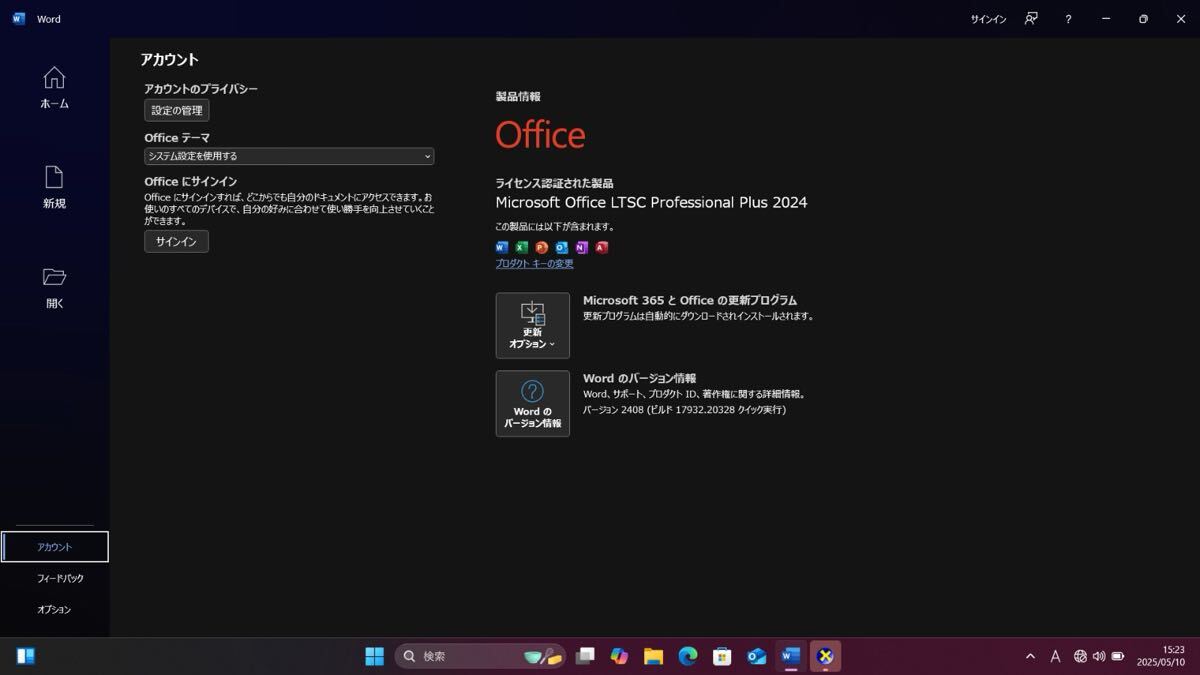1200x675 pixels.
Task: Click the 設定の管理 button
Action: point(177,110)
